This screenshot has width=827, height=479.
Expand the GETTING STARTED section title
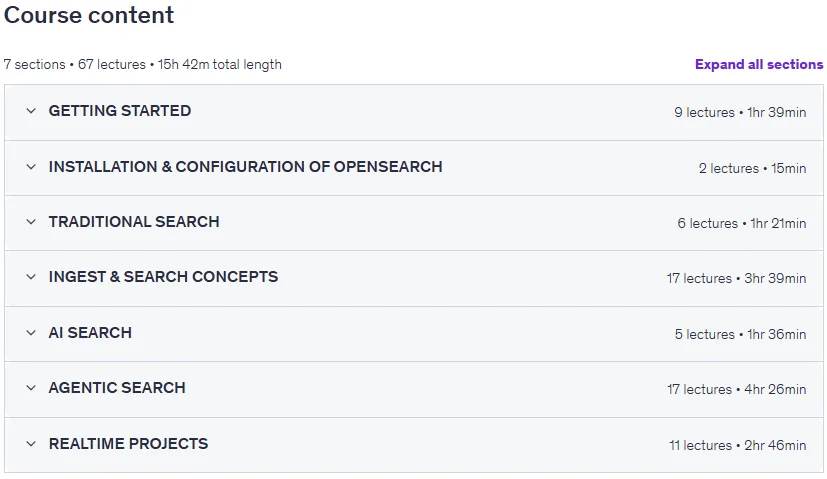coord(120,111)
